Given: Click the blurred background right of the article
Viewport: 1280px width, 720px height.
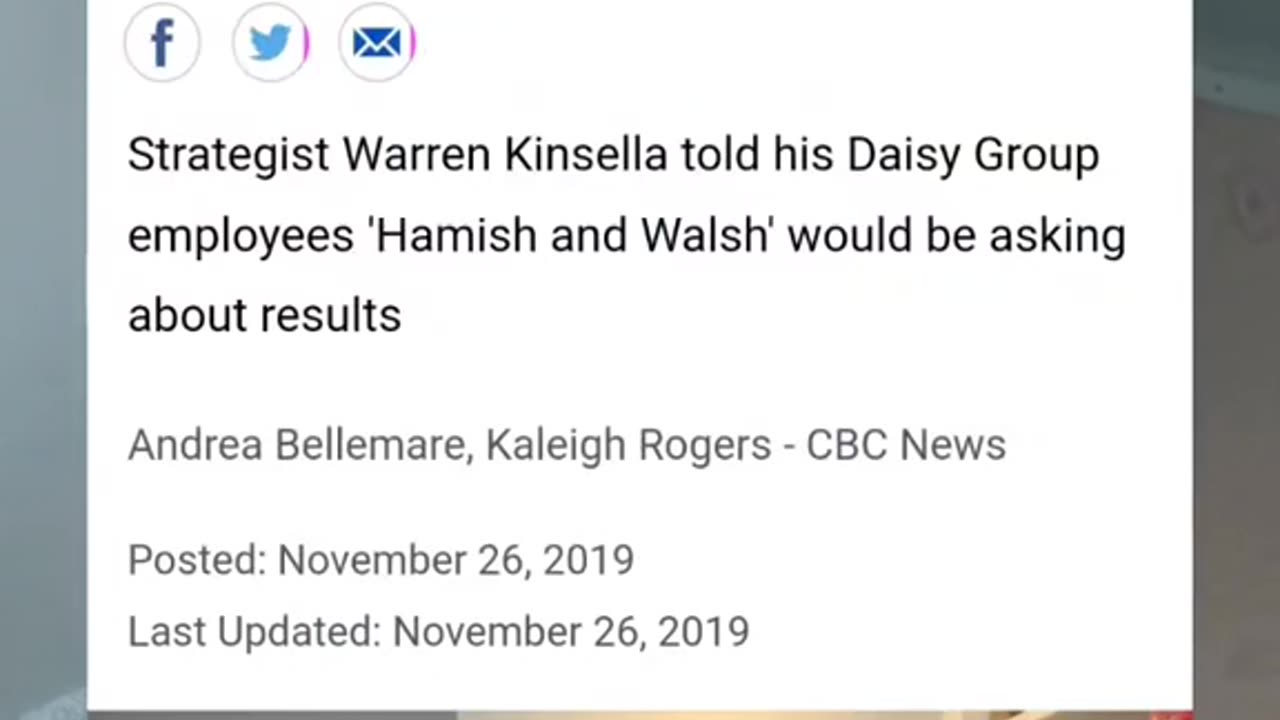Looking at the screenshot, I should coord(1236,360).
